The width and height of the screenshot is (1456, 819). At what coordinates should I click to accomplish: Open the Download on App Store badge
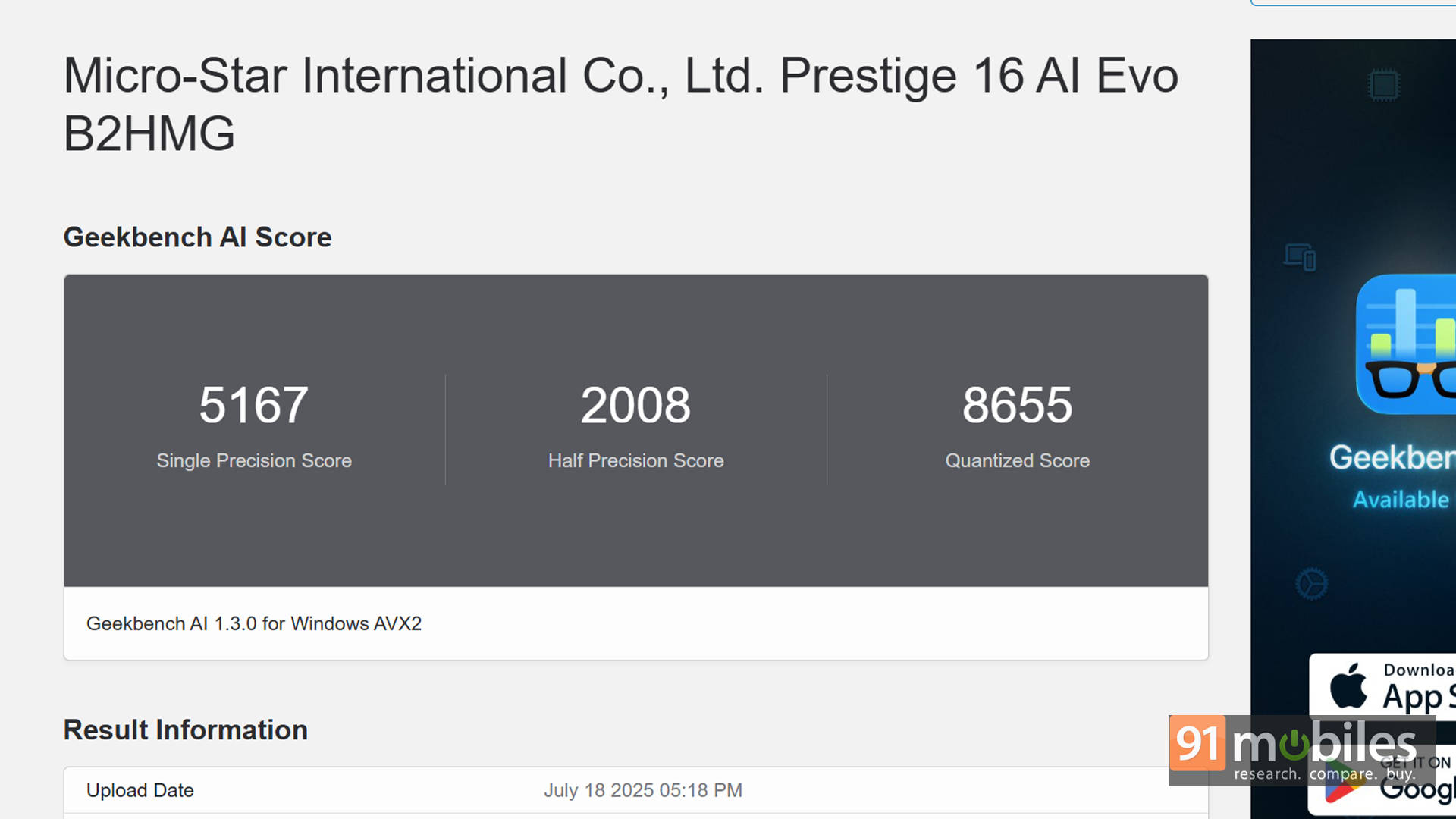[1382, 686]
